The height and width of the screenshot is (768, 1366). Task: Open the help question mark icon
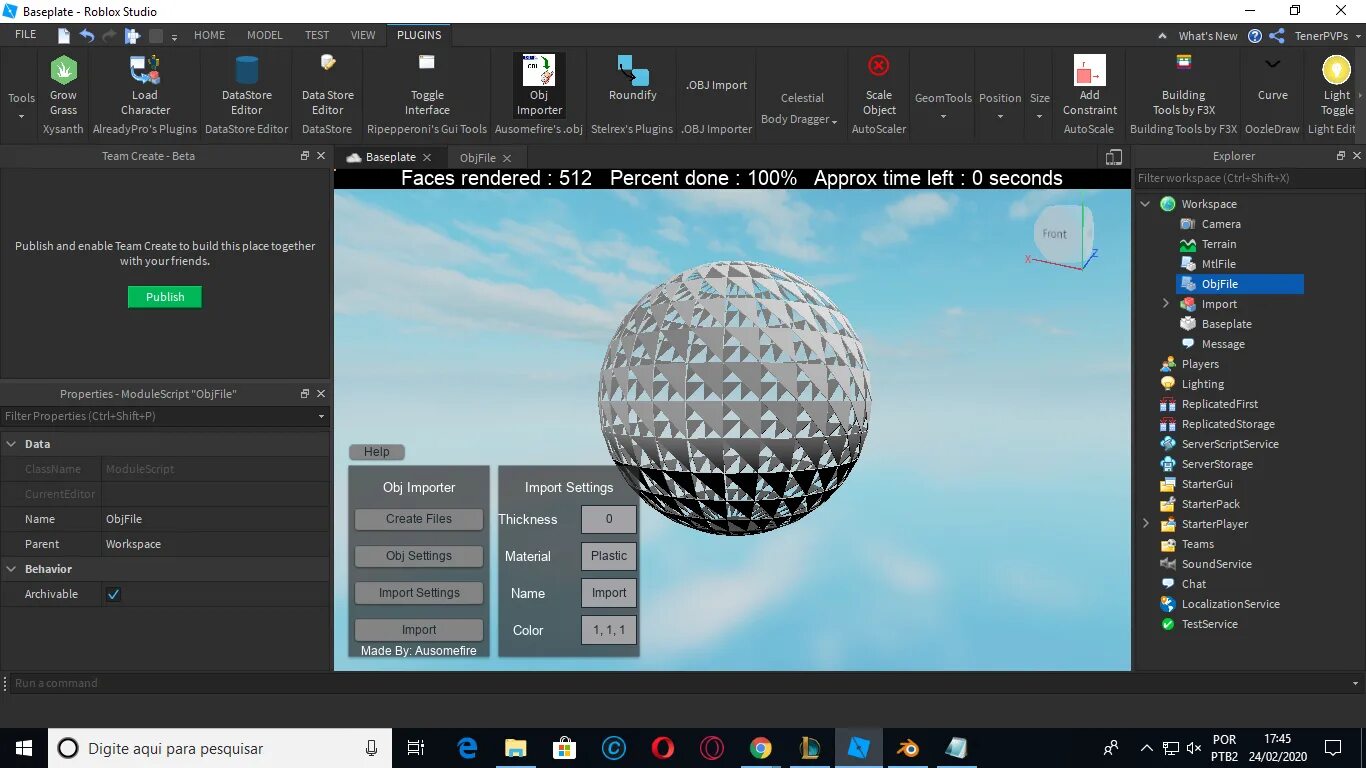tap(1255, 36)
